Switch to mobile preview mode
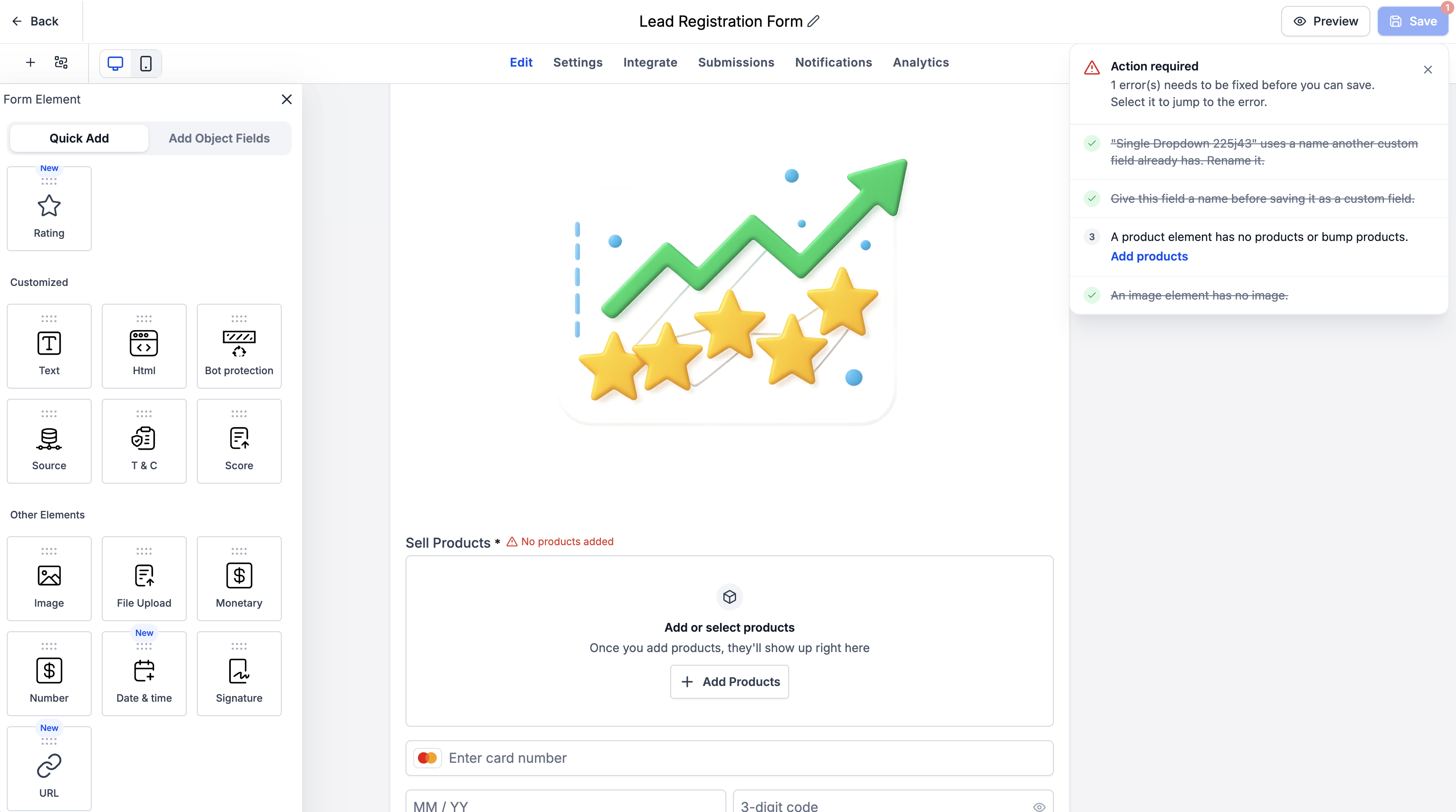Screen dimensions: 1456x812 tap(146, 63)
